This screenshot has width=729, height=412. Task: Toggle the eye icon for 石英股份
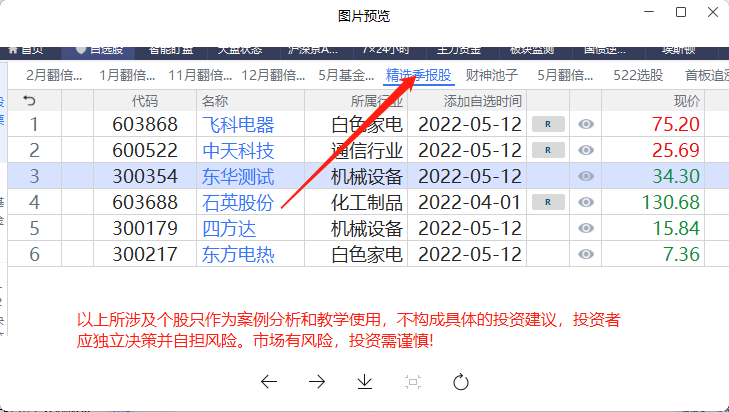click(x=586, y=202)
